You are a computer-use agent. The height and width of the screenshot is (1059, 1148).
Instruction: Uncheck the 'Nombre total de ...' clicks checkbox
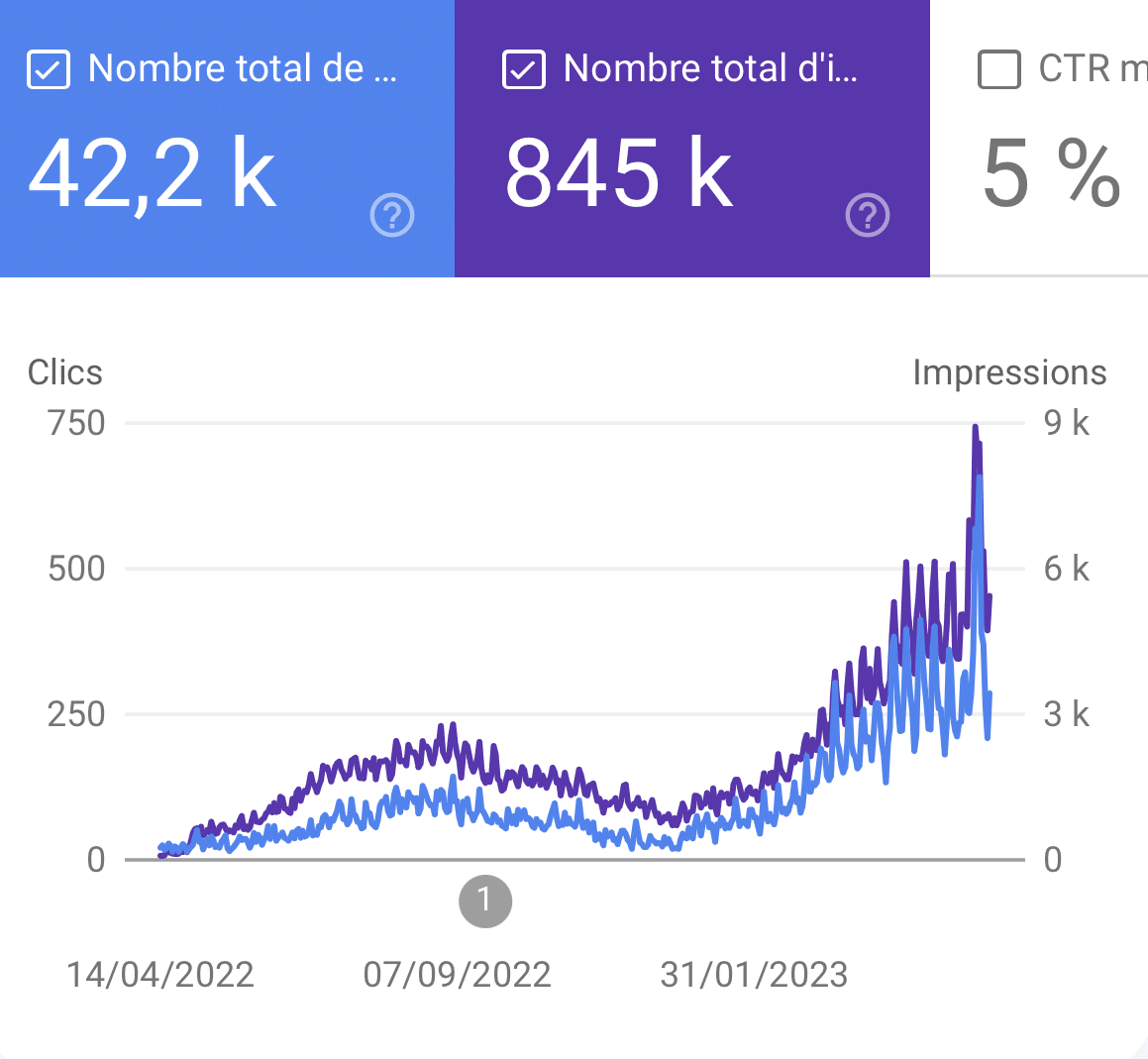[49, 70]
